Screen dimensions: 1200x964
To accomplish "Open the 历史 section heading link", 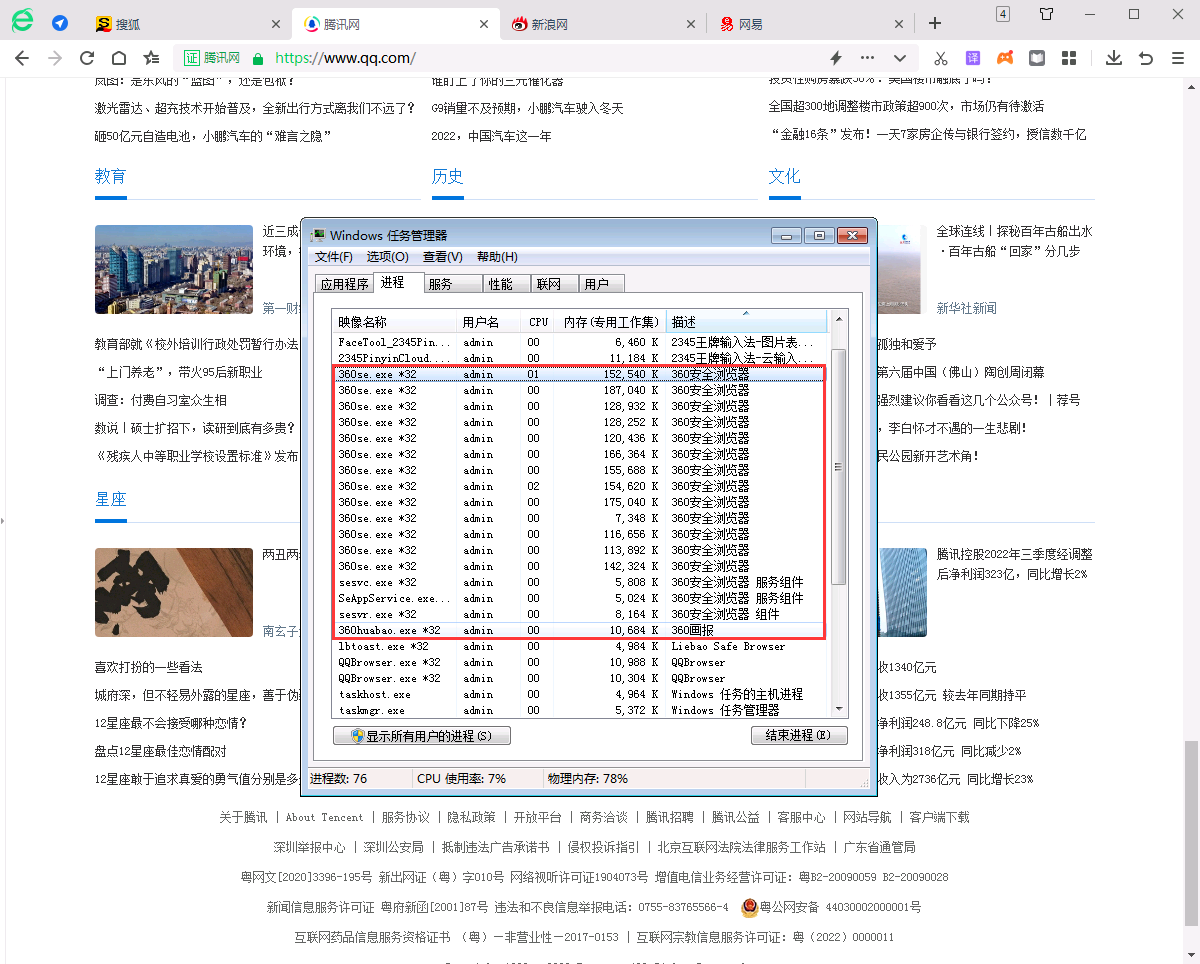I will pyautogui.click(x=447, y=176).
